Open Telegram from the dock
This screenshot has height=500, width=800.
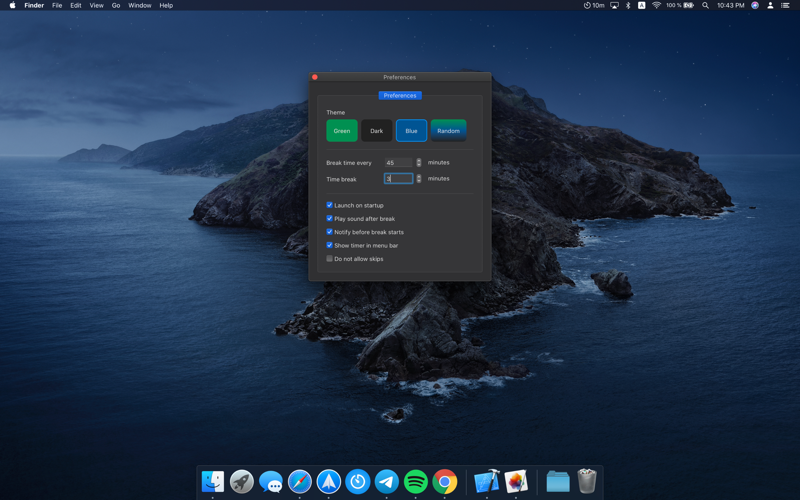387,481
